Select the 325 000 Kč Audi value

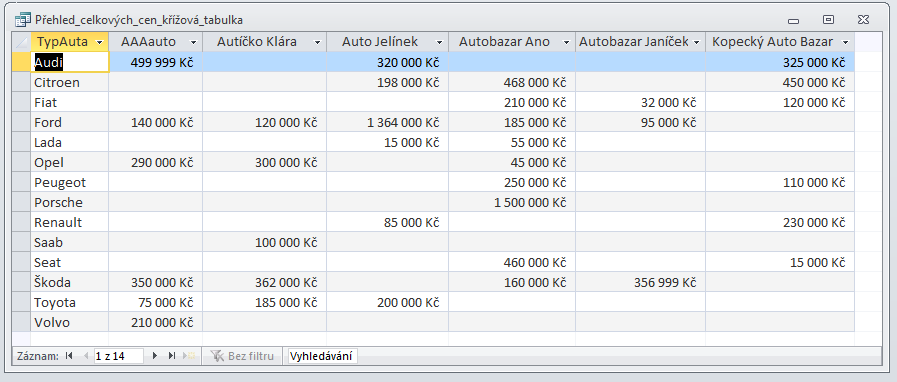click(780, 62)
